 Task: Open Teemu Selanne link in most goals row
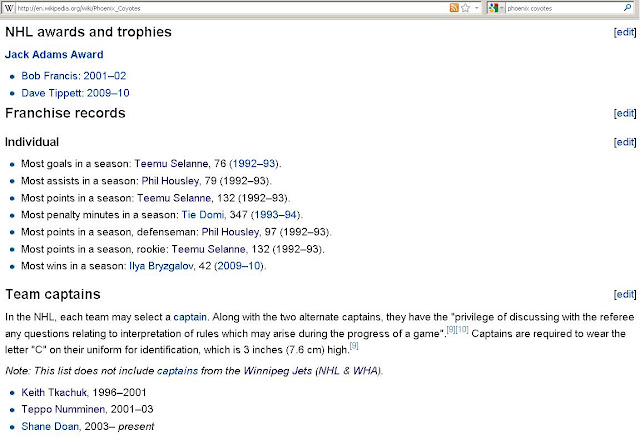point(171,164)
